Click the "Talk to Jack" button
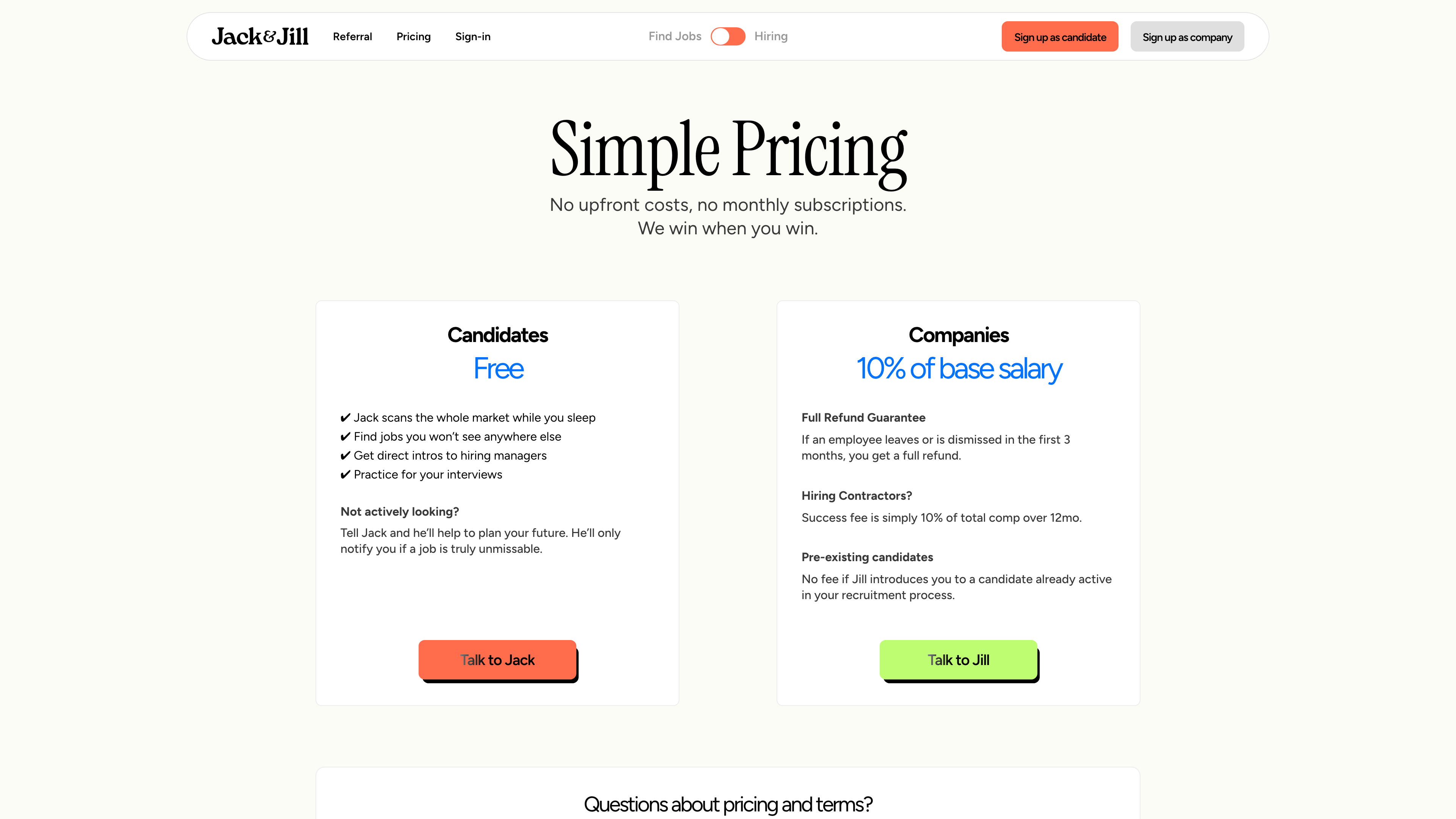The width and height of the screenshot is (1456, 819). point(497,660)
